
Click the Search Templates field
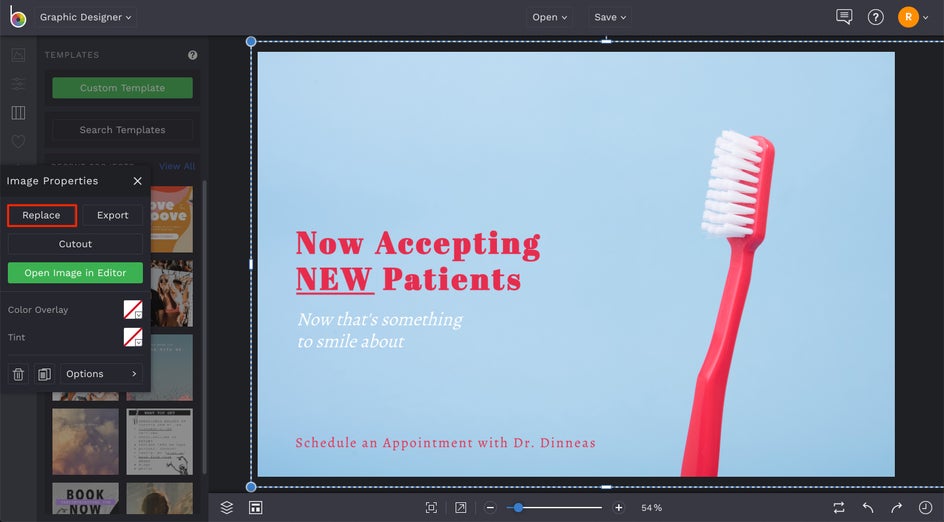click(x=122, y=129)
